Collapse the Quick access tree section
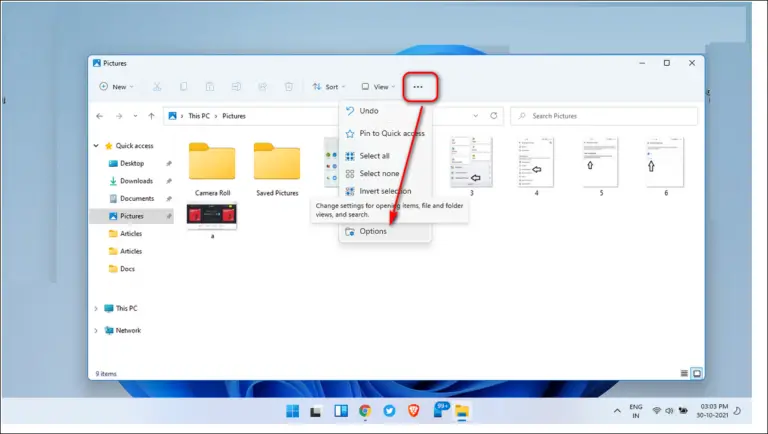The height and width of the screenshot is (434, 768). point(96,145)
